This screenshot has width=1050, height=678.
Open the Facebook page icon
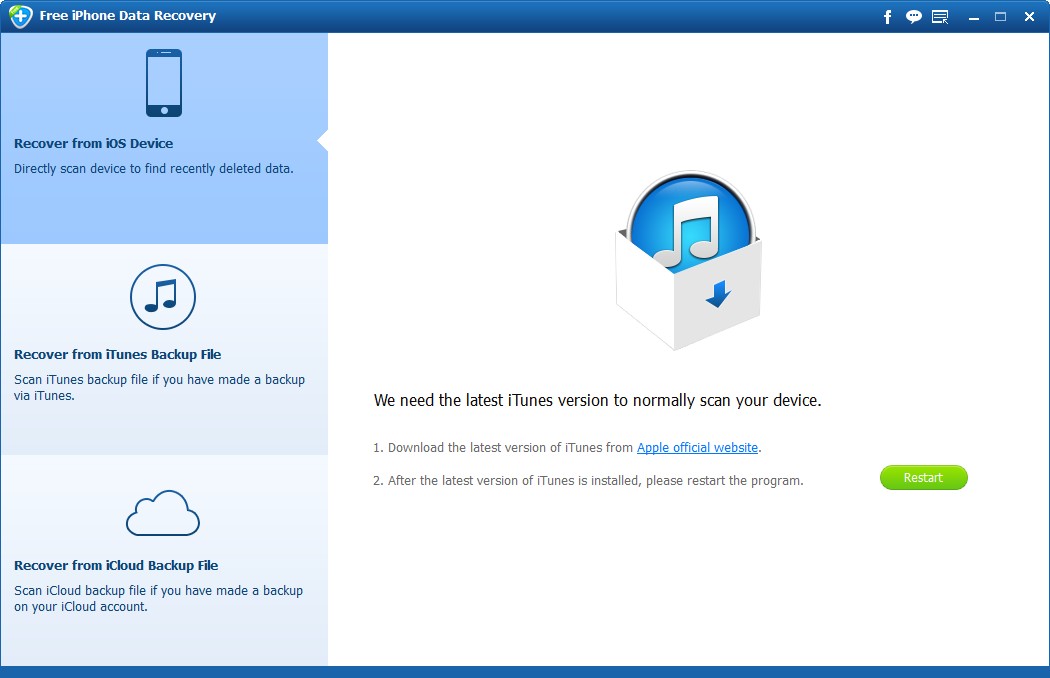[x=887, y=17]
